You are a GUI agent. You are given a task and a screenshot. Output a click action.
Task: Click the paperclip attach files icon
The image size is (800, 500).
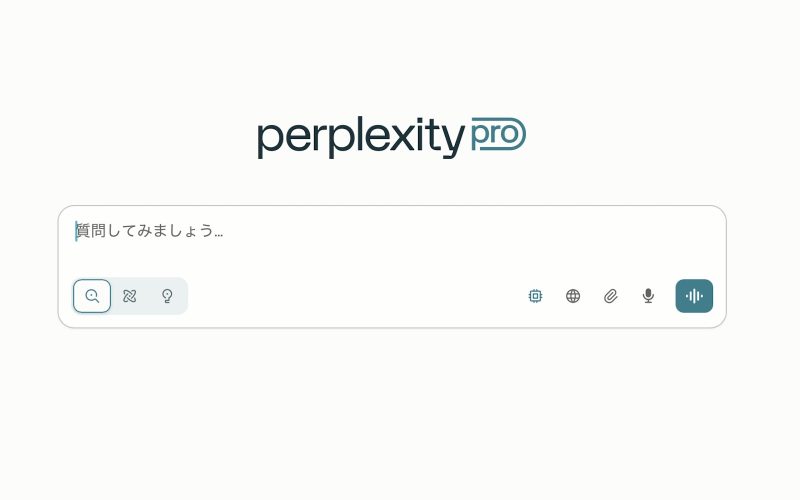point(611,296)
